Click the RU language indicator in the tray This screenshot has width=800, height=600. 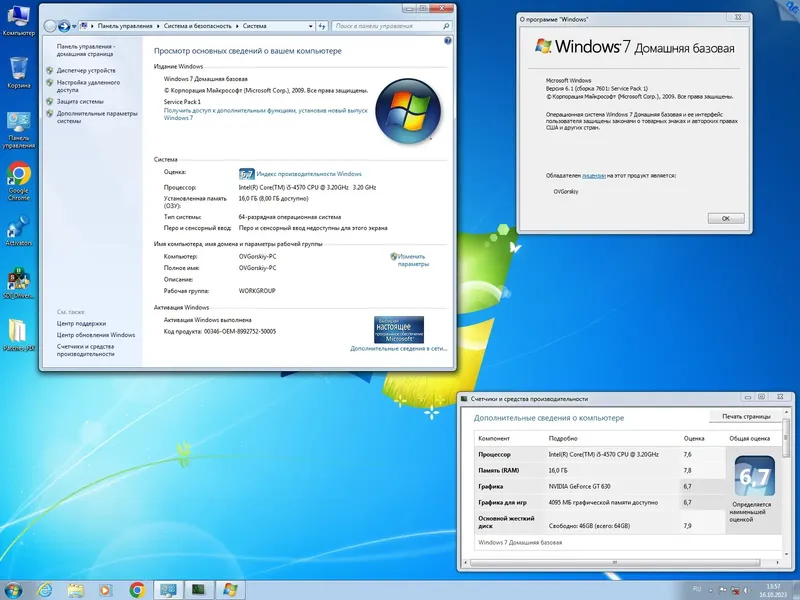coord(697,589)
